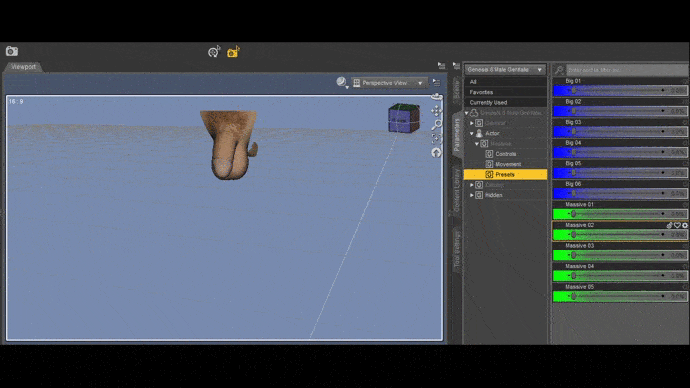Image resolution: width=690 pixels, height=388 pixels.
Task: Click the Big 01 slider handle
Action: click(573, 90)
